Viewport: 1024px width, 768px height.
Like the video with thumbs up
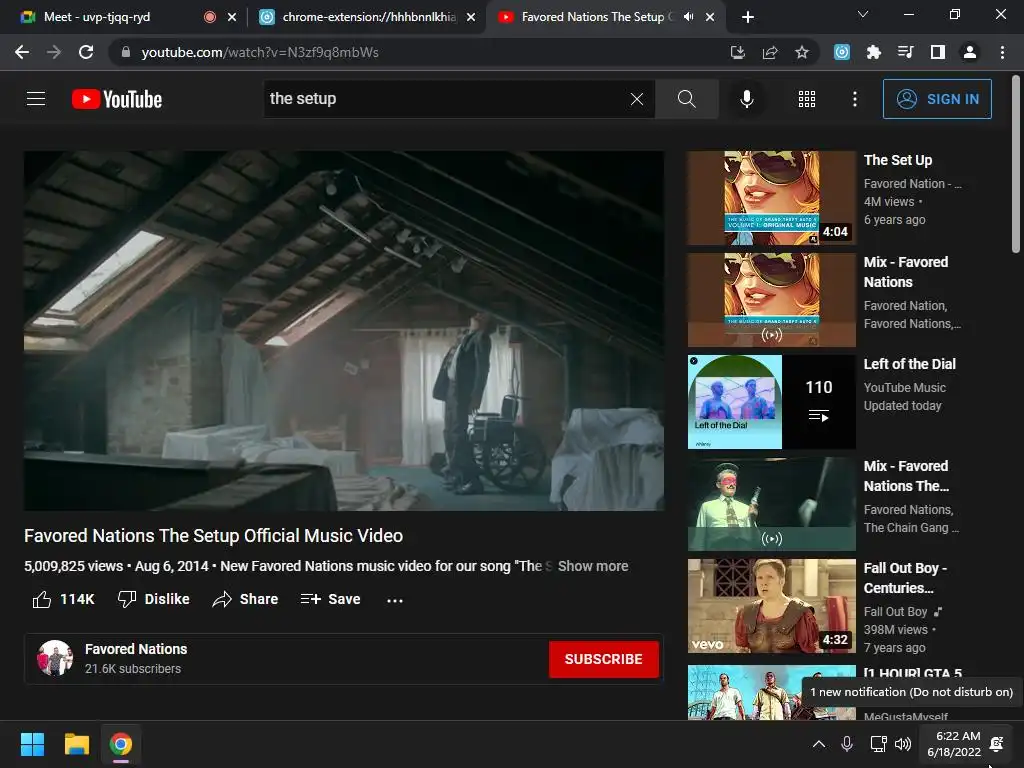coord(64,599)
